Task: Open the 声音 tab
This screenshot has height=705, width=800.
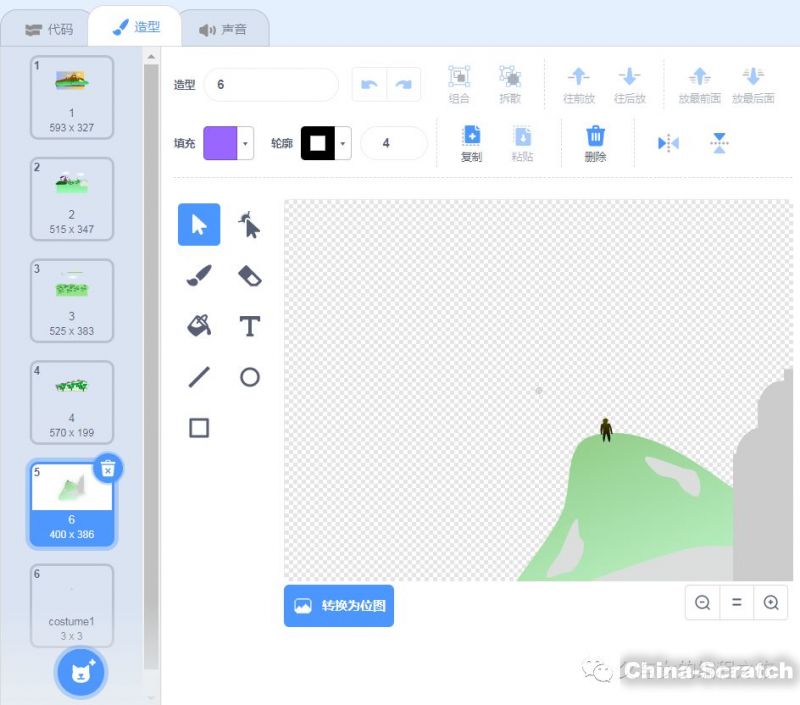Action: click(x=223, y=29)
